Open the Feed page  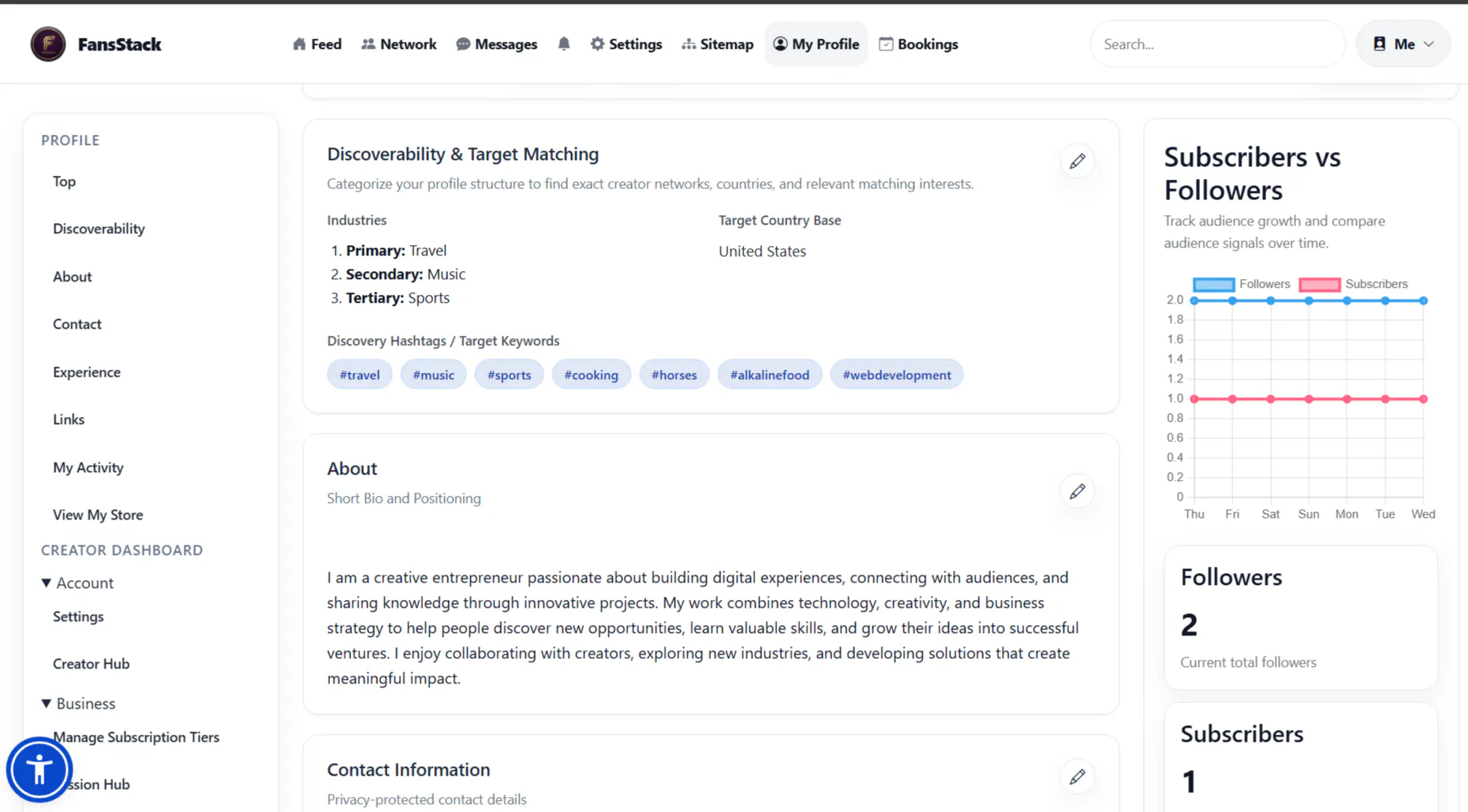coord(317,44)
